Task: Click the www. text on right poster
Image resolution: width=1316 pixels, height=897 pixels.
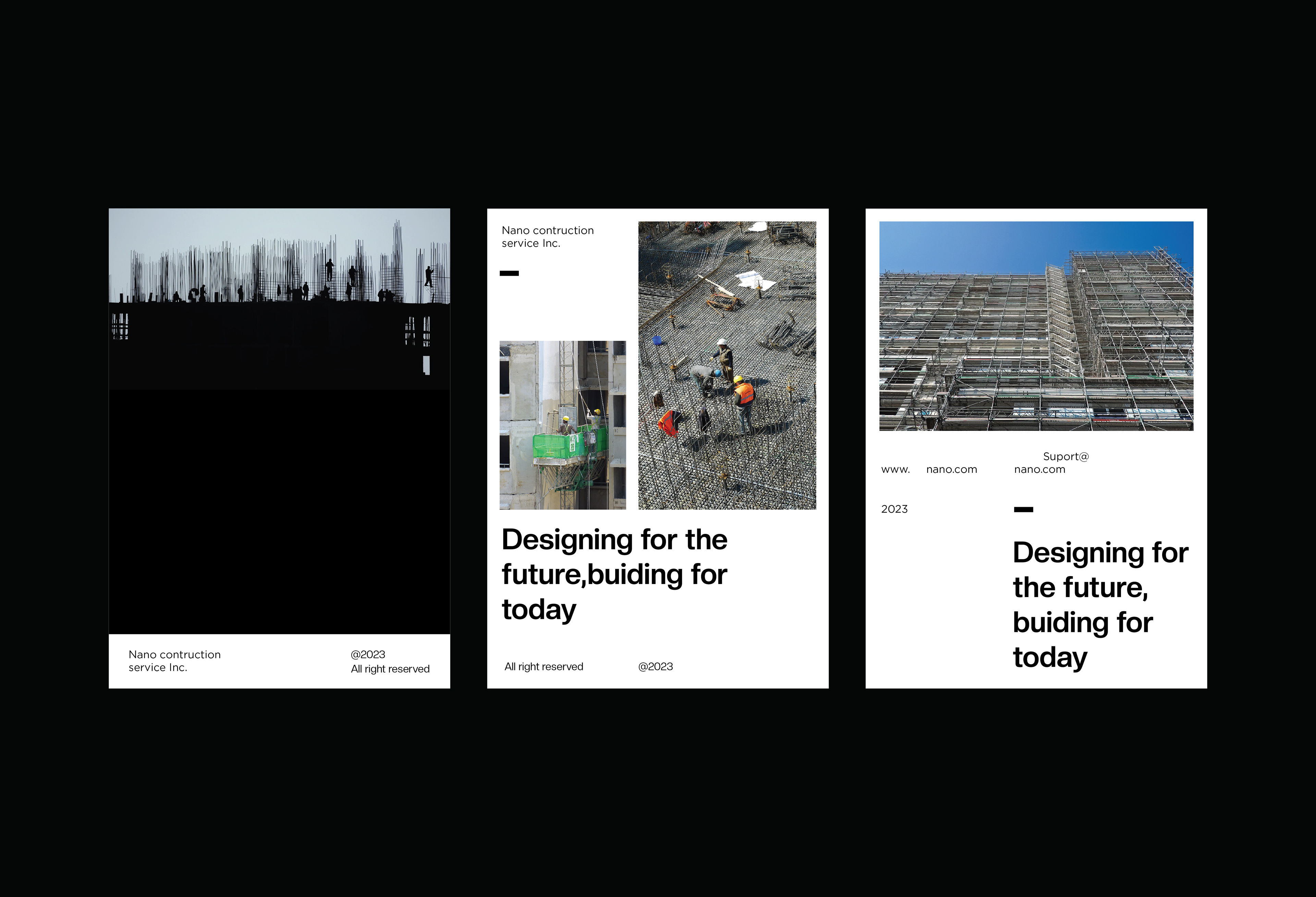Action: [x=895, y=470]
